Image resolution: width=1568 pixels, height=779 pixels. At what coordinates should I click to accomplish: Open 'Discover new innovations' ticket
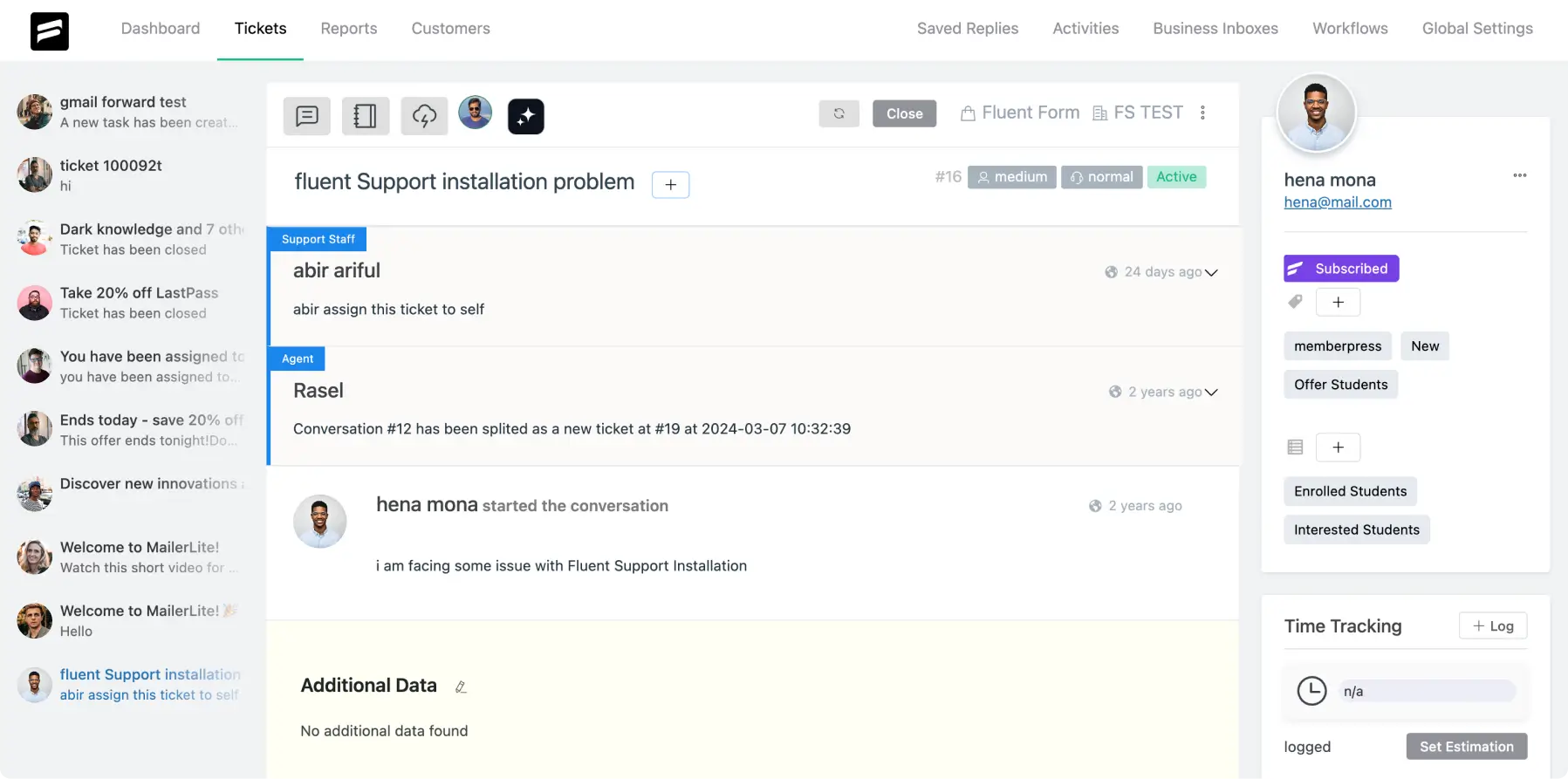pos(131,494)
